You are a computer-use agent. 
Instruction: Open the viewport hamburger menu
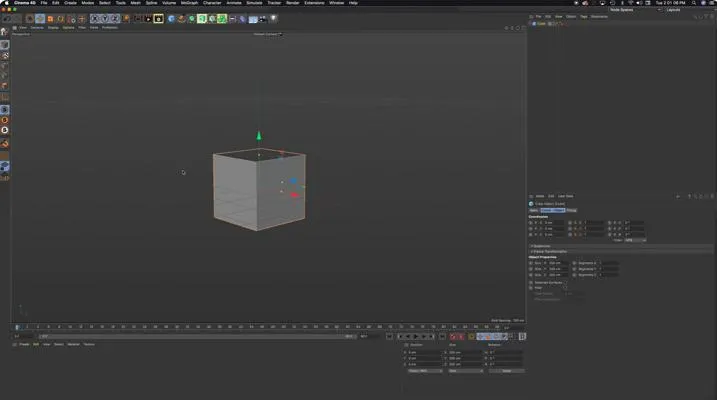15,27
